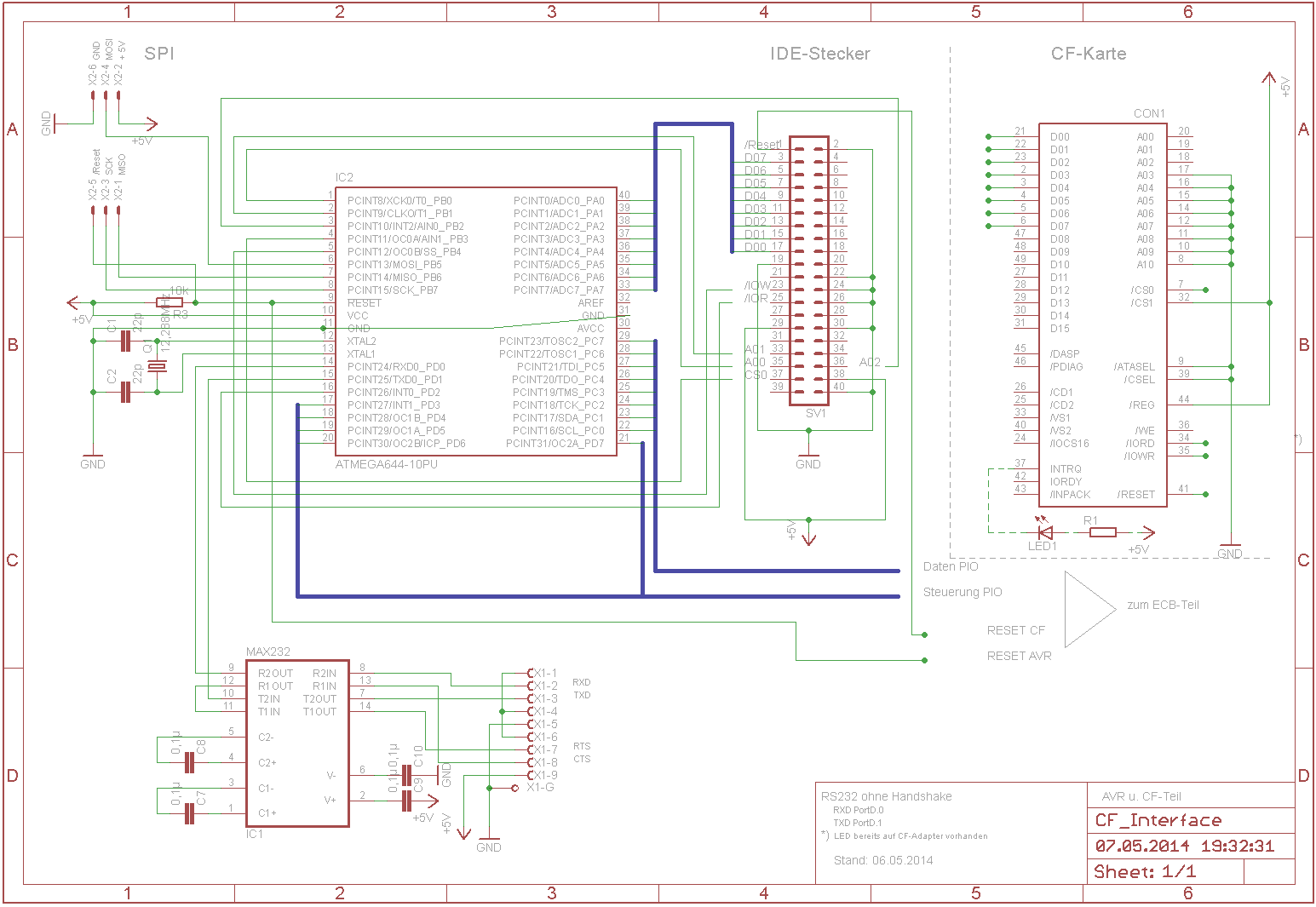This screenshot has height=907, width=1316.
Task: Click the CF-Karte heading text
Action: pyautogui.click(x=1089, y=54)
